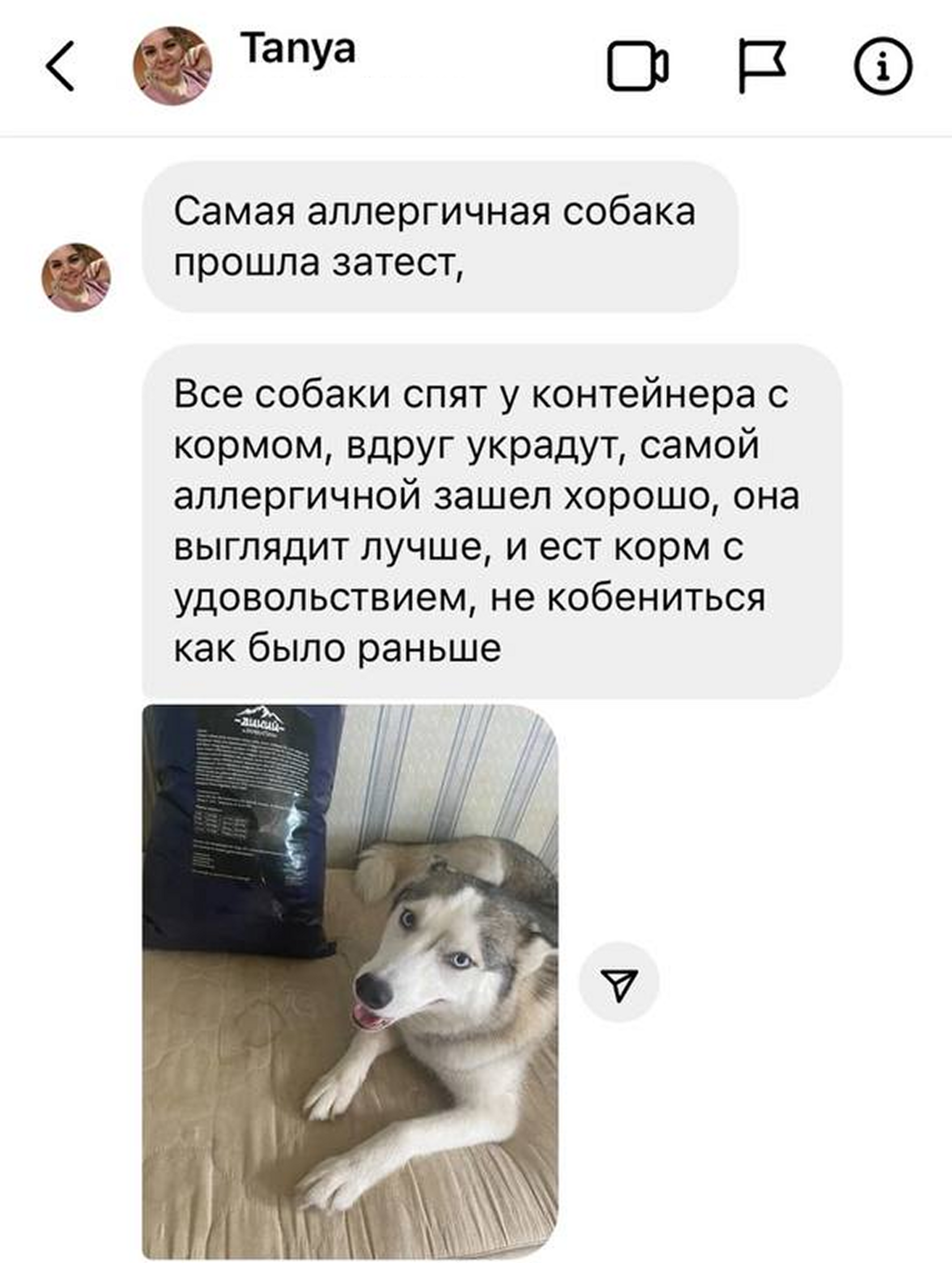Start a video call with Tanya
The height and width of the screenshot is (1263, 952).
click(637, 66)
